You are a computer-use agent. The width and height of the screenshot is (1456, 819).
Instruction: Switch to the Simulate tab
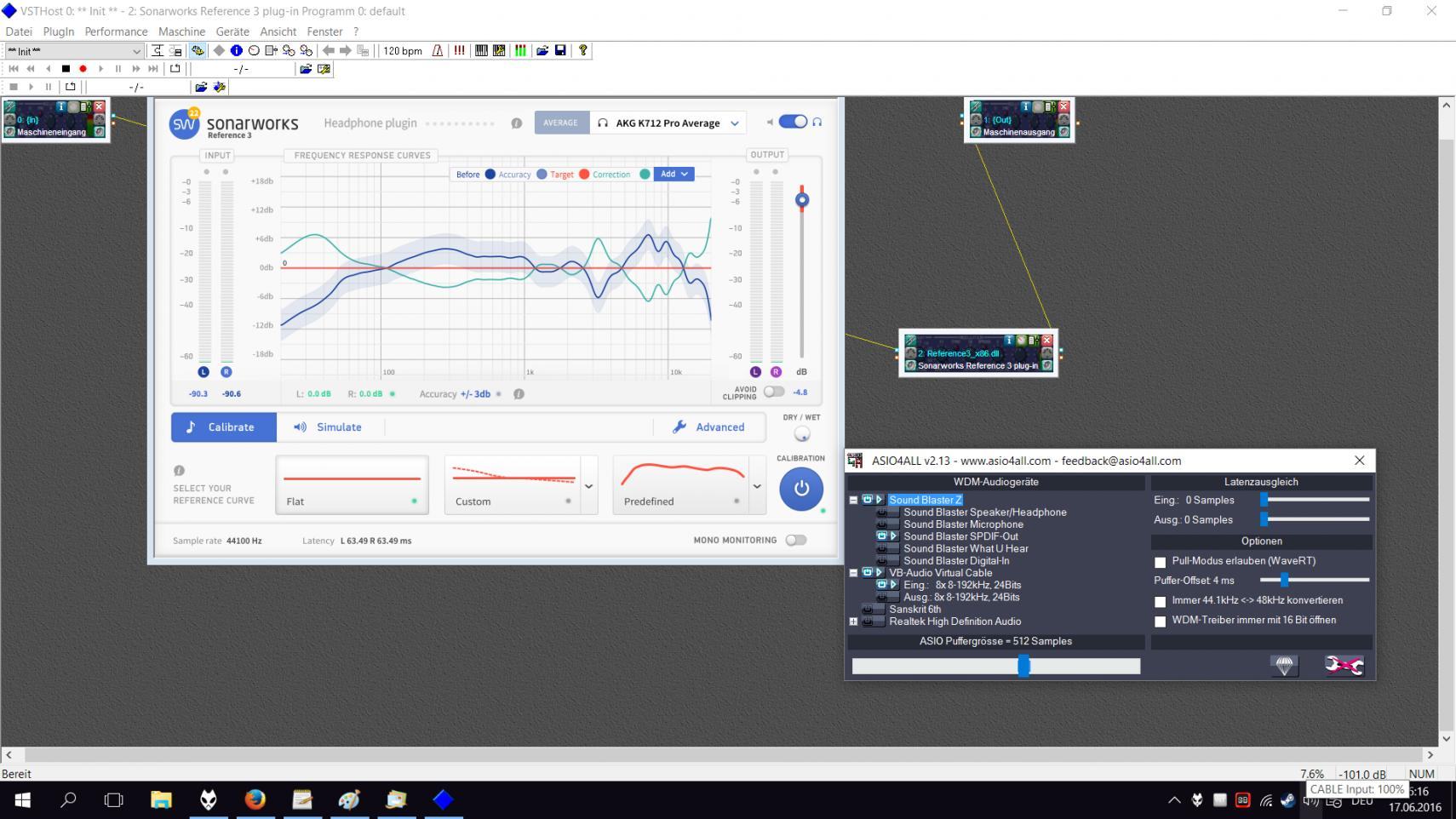[x=328, y=427]
